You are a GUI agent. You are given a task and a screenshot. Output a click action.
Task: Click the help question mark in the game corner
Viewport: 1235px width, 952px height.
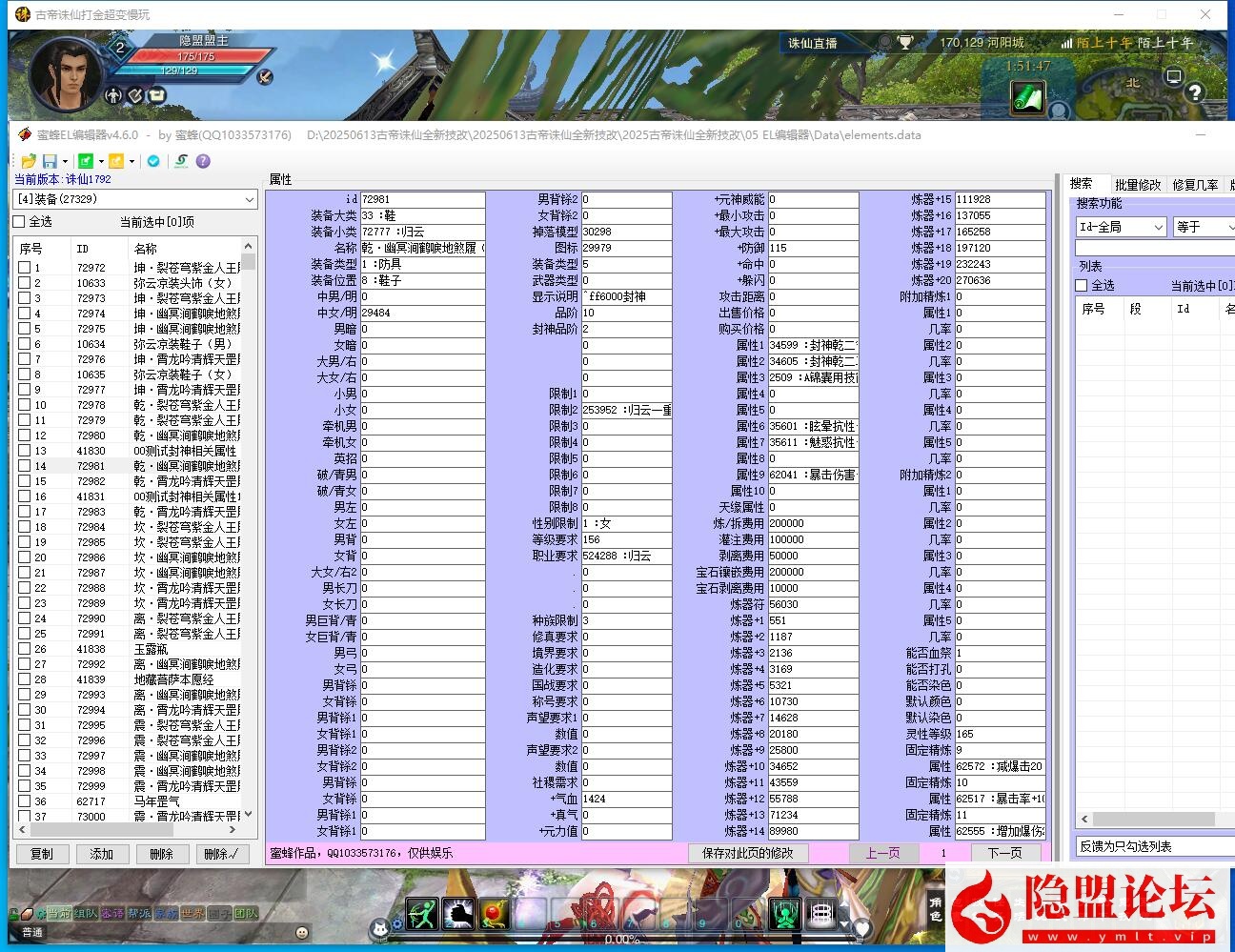click(x=1194, y=92)
